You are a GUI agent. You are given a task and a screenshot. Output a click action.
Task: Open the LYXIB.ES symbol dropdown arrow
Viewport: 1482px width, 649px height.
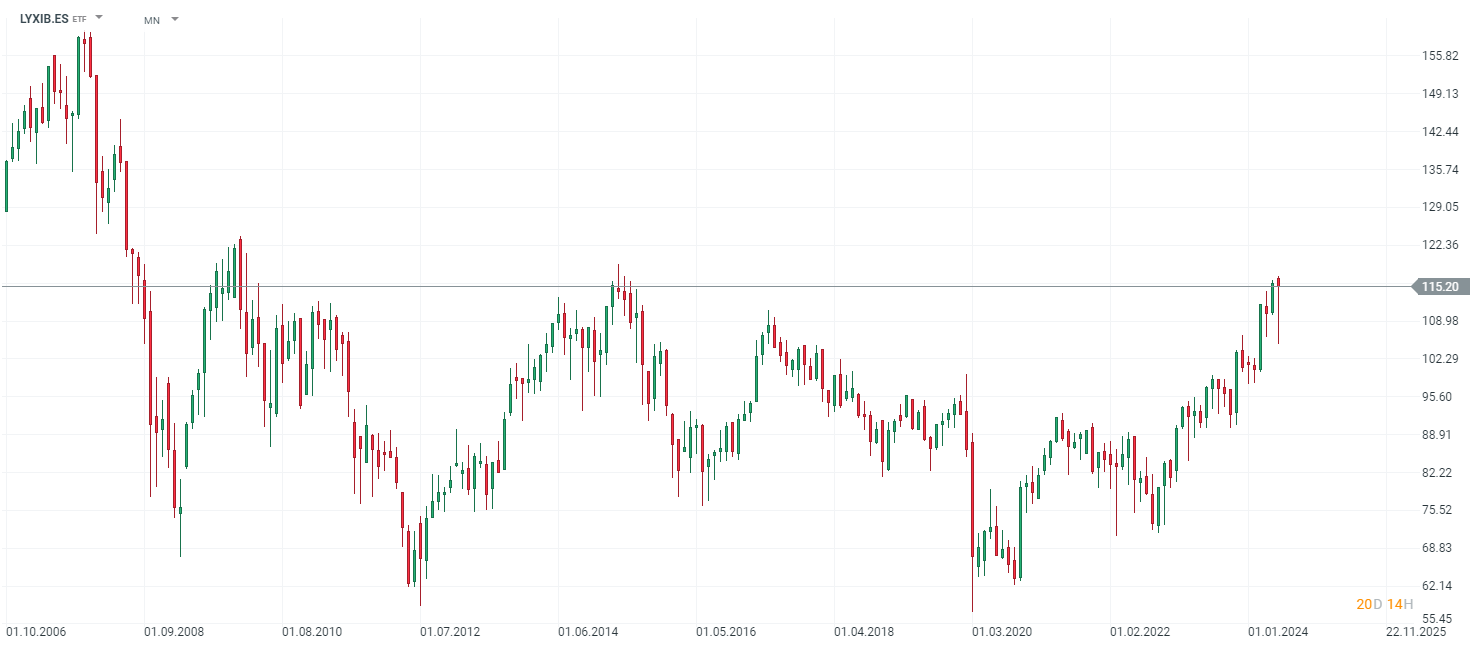click(x=99, y=18)
